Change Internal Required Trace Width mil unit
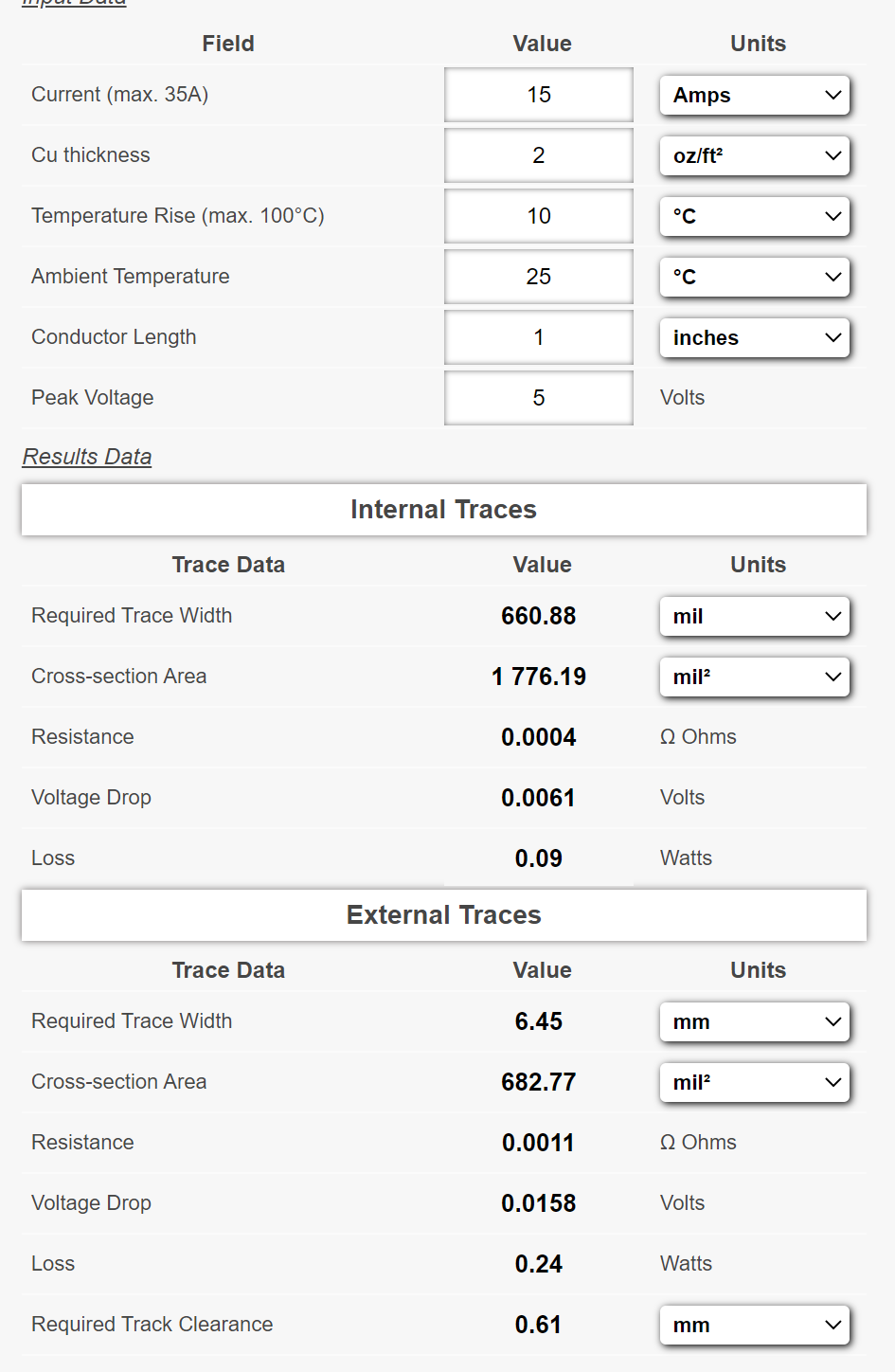The height and width of the screenshot is (1372, 895). click(754, 617)
